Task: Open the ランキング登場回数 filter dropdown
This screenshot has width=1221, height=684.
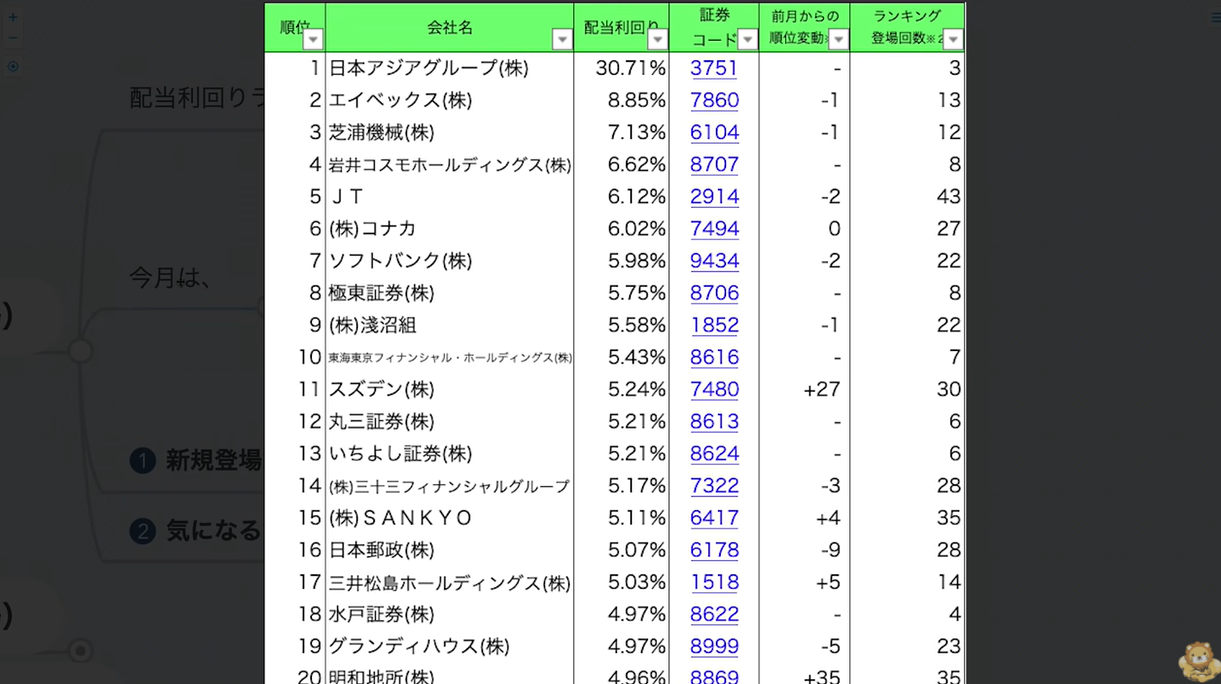Action: (x=953, y=39)
